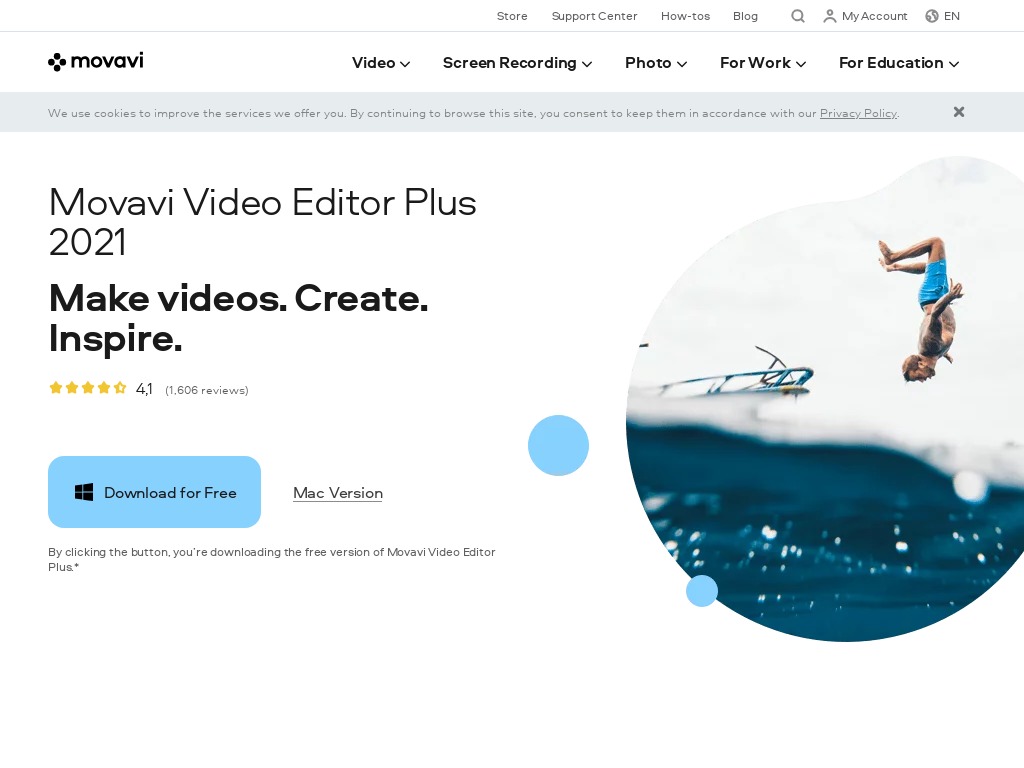Open the Privacy Policy link
The height and width of the screenshot is (768, 1024).
[858, 113]
